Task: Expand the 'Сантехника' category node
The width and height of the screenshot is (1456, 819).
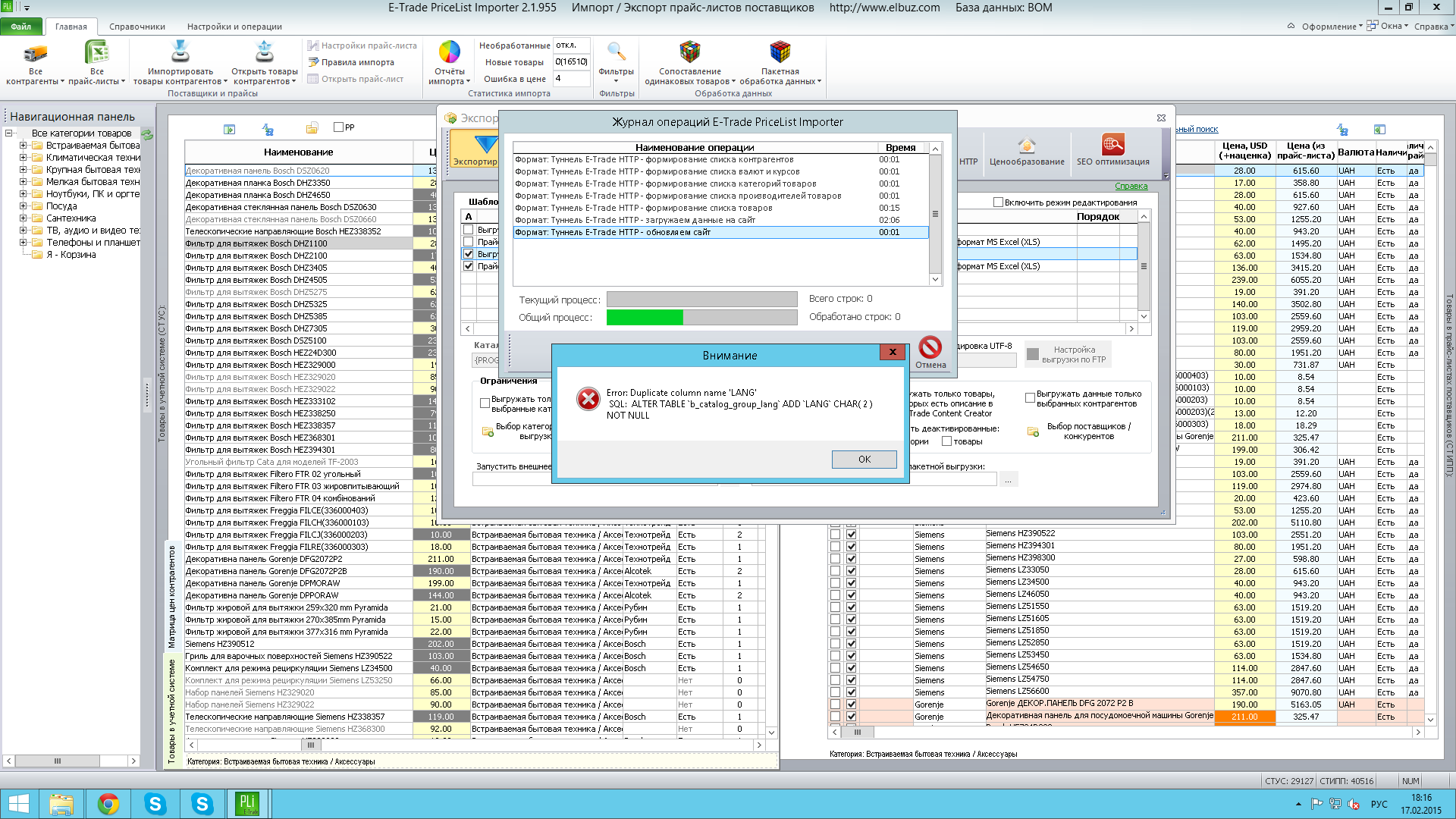Action: click(23, 218)
